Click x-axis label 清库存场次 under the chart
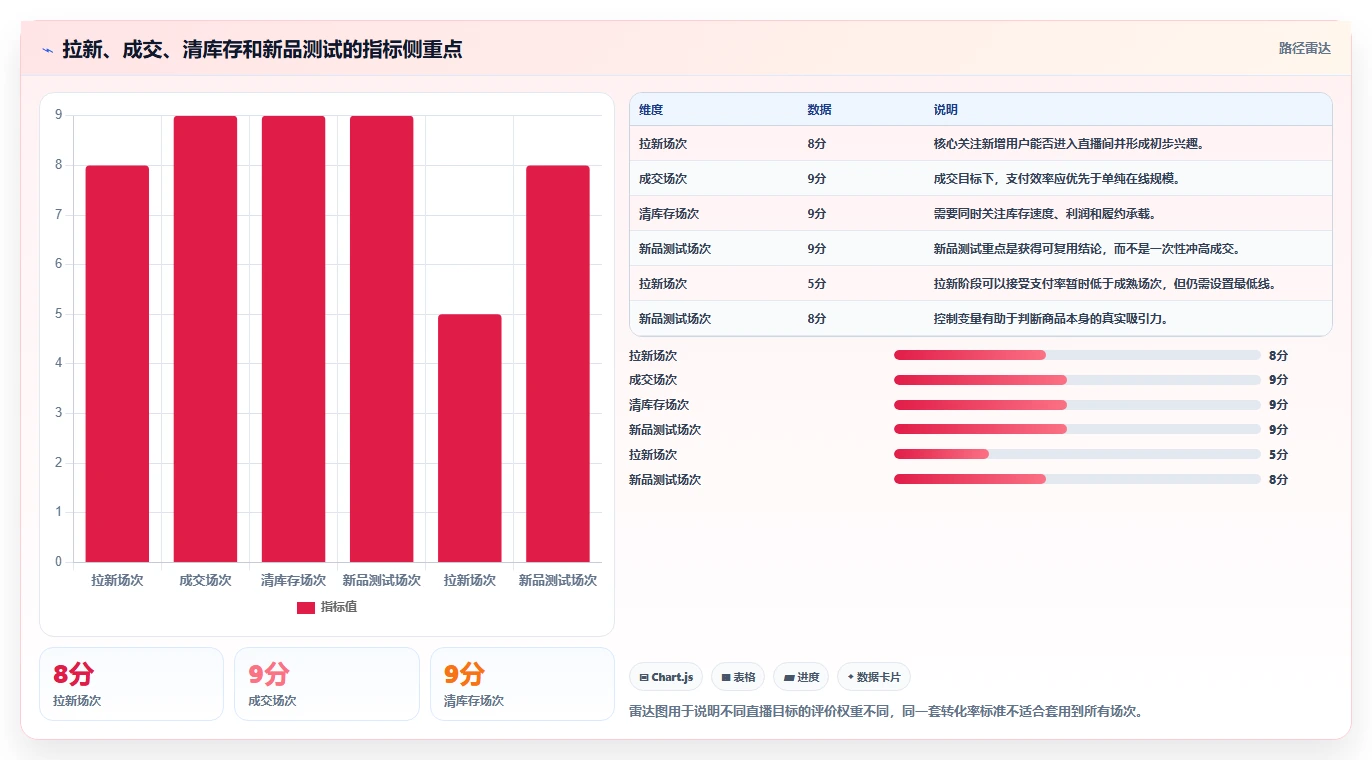The width and height of the screenshot is (1372, 760). click(x=293, y=580)
